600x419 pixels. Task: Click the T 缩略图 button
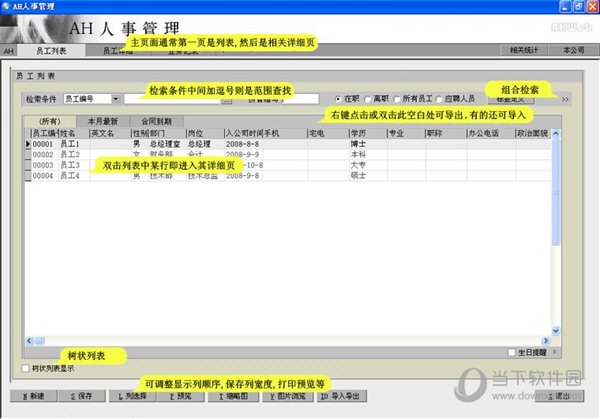pyautogui.click(x=233, y=396)
